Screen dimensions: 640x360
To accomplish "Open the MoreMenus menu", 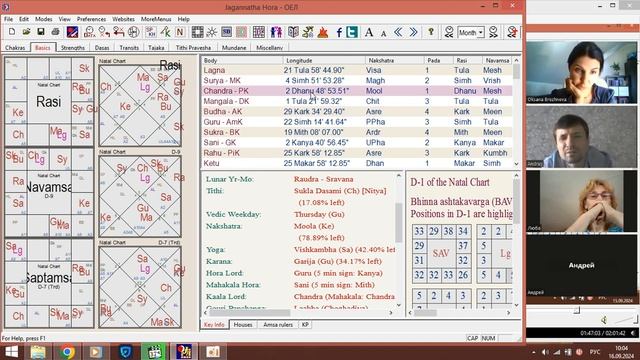I will click(x=156, y=19).
